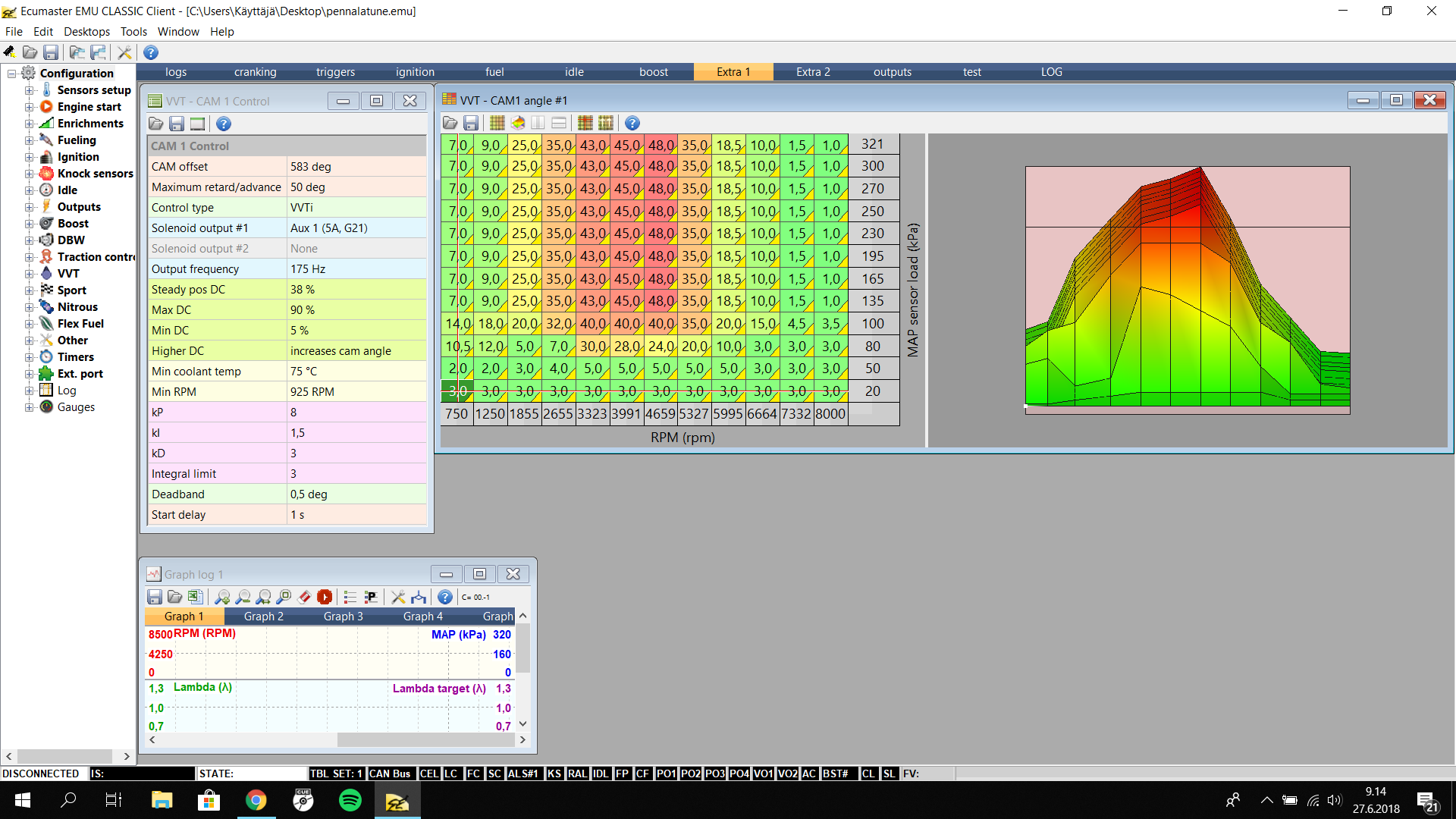
Task: Select the Boost configuration item
Action: click(73, 224)
